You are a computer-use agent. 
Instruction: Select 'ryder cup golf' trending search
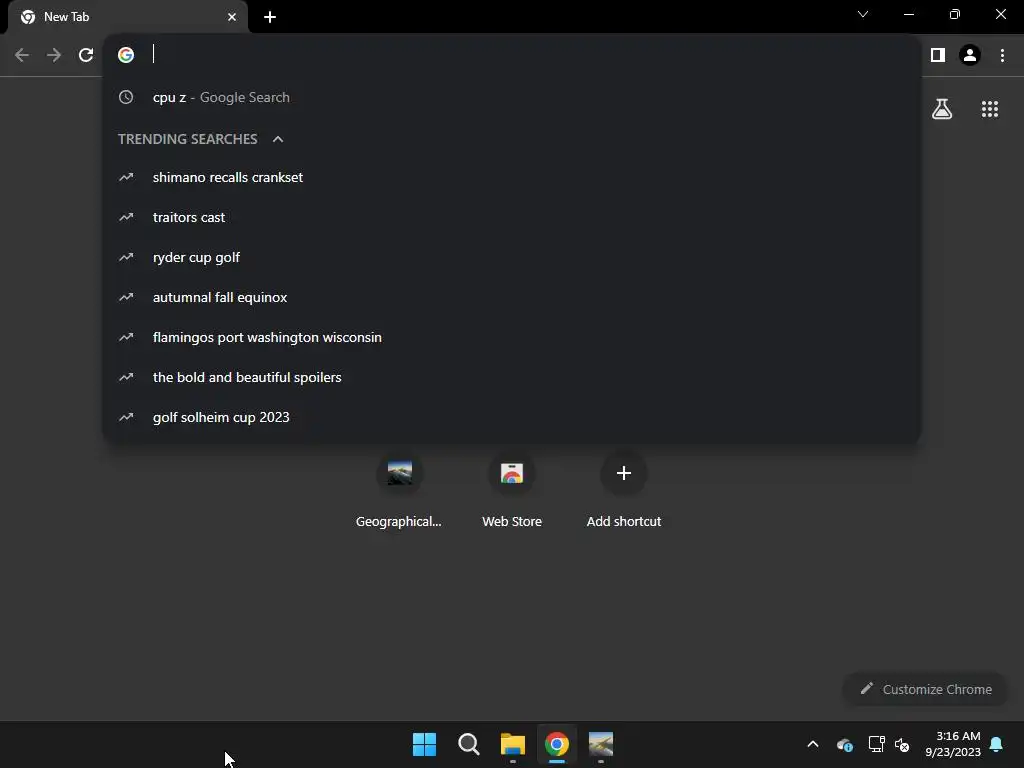pos(512,257)
